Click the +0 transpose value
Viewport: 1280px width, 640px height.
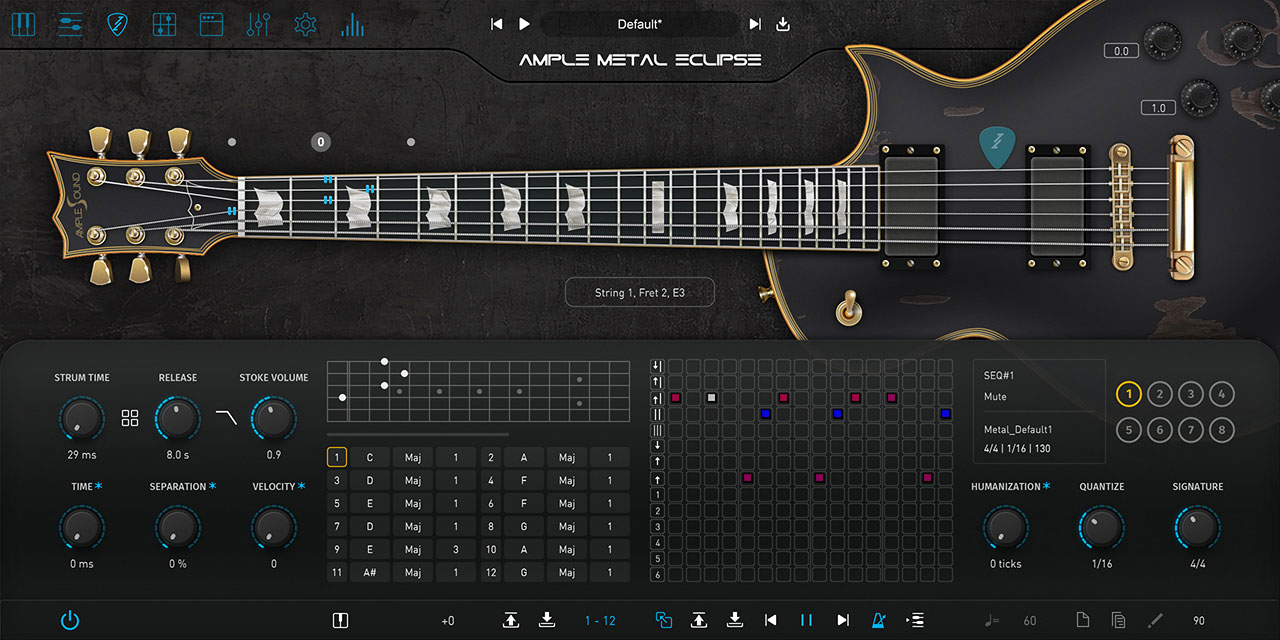coord(448,621)
